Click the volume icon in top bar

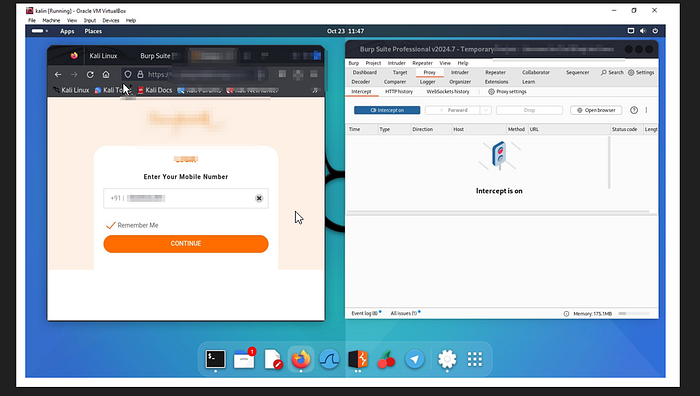643,31
